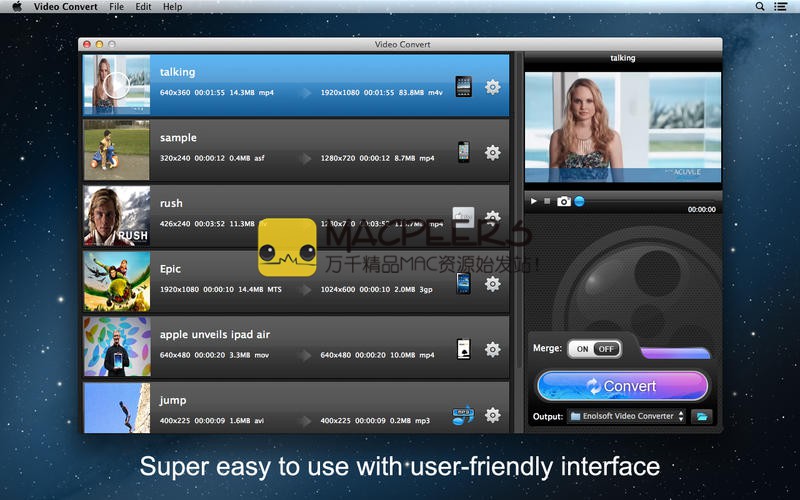Select the sample video thumbnail

[117, 150]
